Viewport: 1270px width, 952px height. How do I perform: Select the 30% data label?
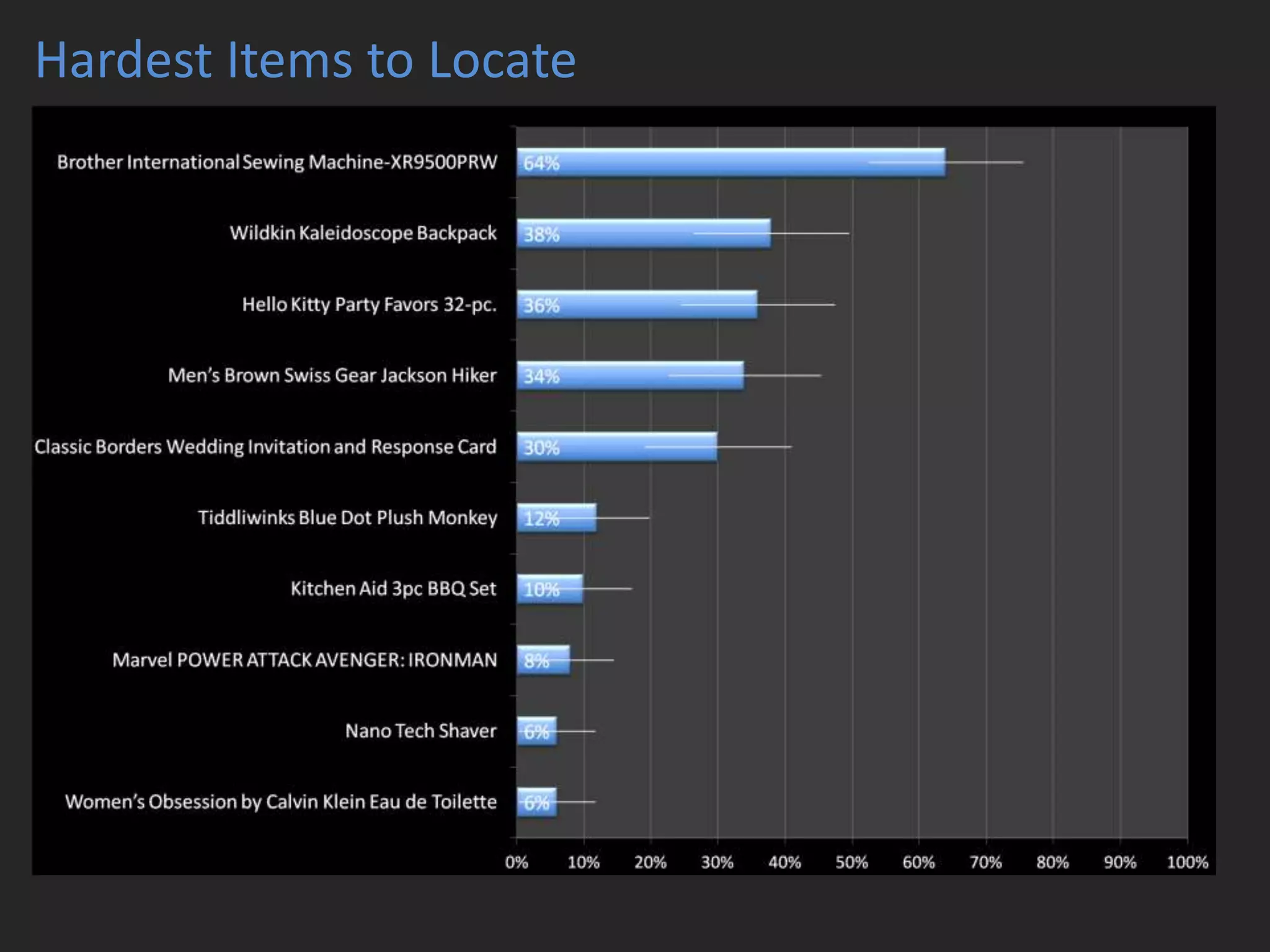coord(541,447)
